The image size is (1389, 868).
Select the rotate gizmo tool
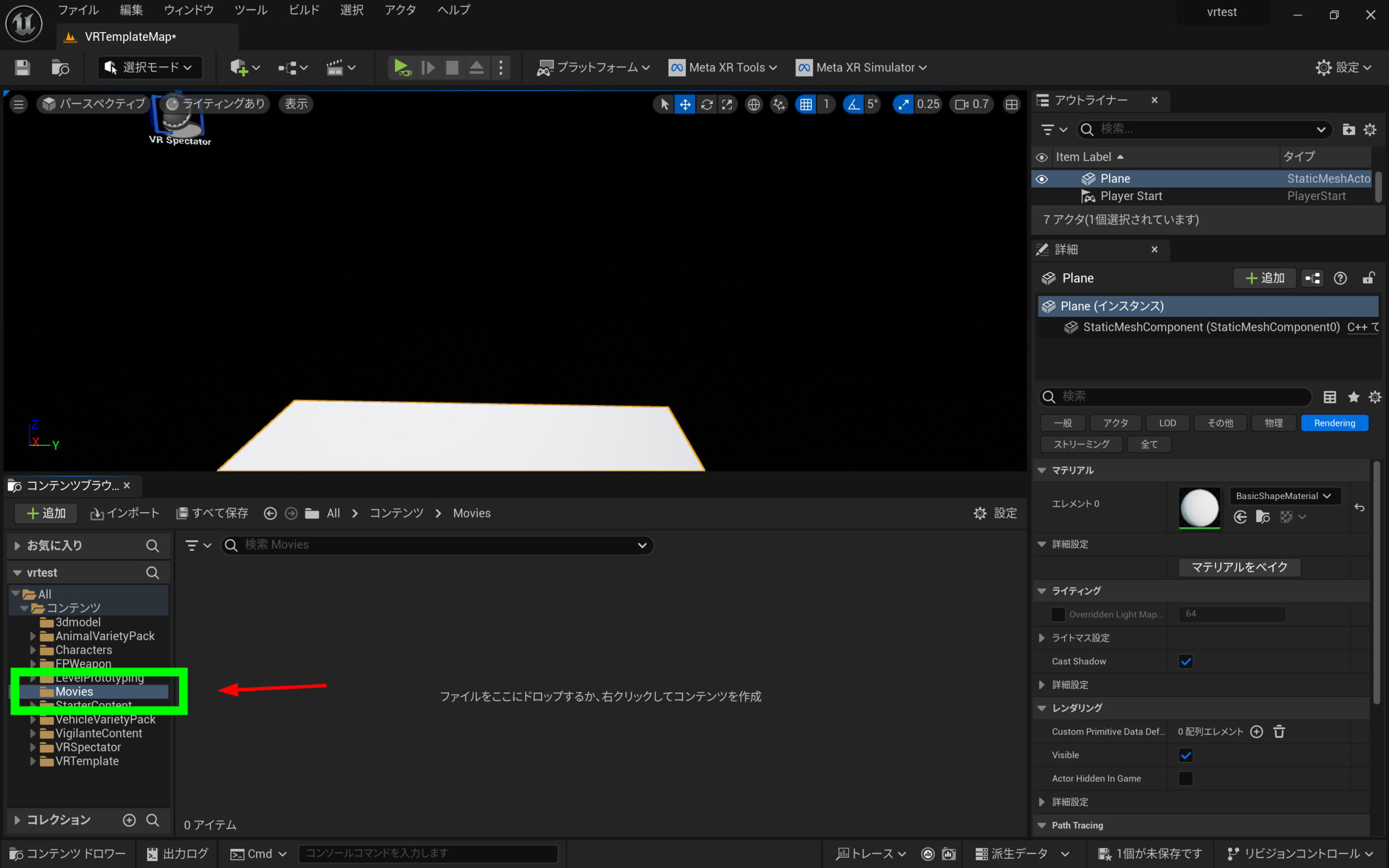point(706,105)
